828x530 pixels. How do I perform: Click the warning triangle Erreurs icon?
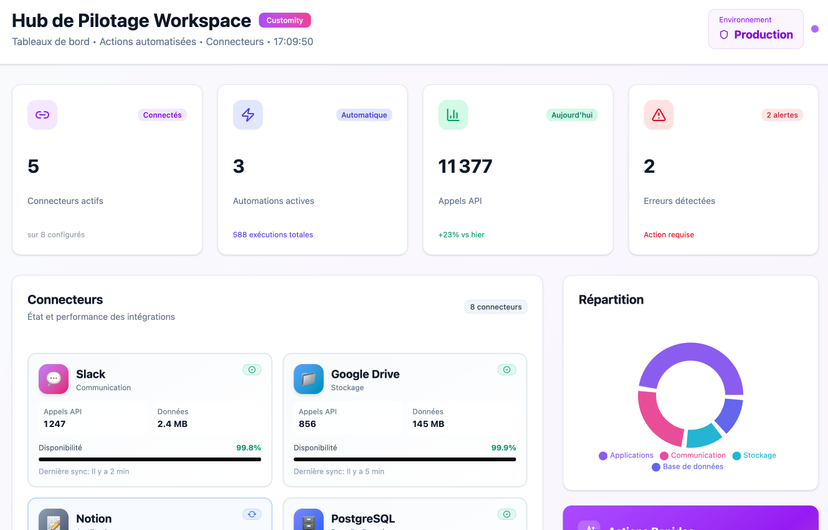click(658, 115)
